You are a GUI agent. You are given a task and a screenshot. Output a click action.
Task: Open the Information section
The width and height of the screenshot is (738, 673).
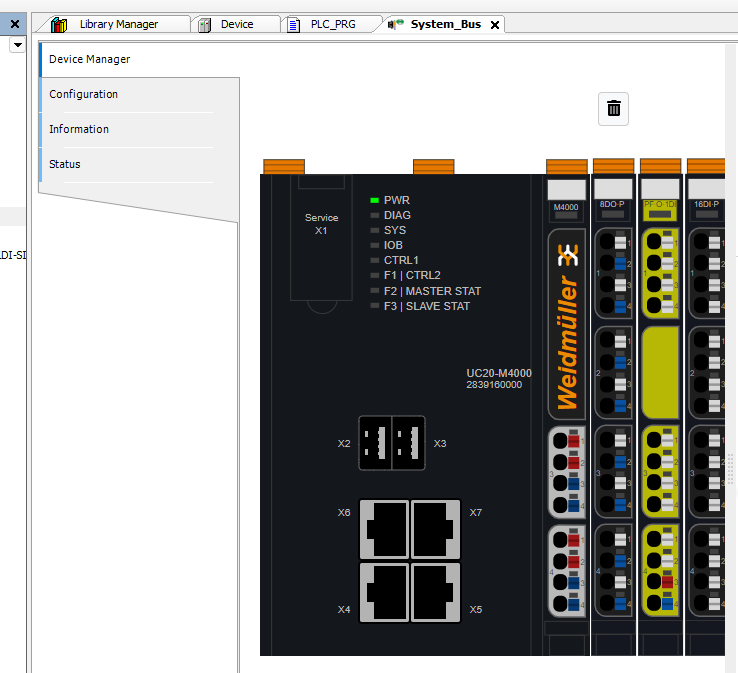pos(139,129)
